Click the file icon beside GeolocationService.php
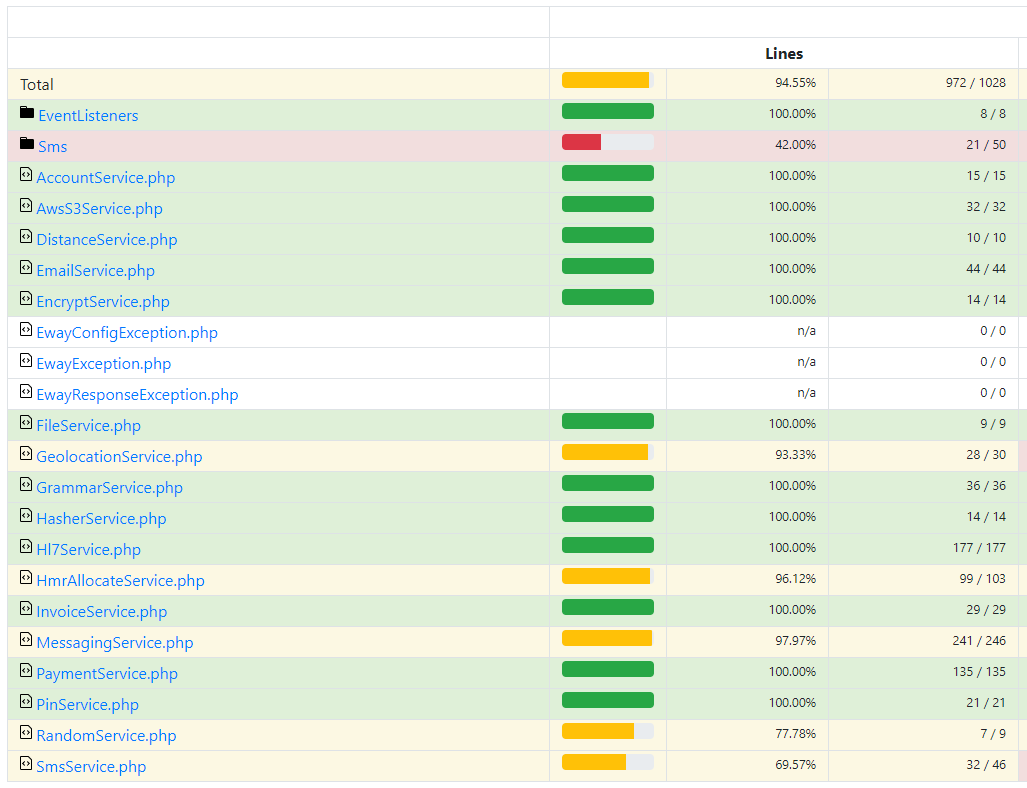1027x788 pixels. (26, 453)
